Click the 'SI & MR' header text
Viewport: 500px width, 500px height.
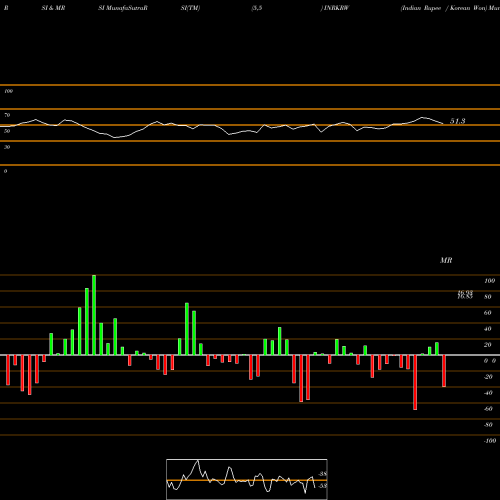pos(53,8)
